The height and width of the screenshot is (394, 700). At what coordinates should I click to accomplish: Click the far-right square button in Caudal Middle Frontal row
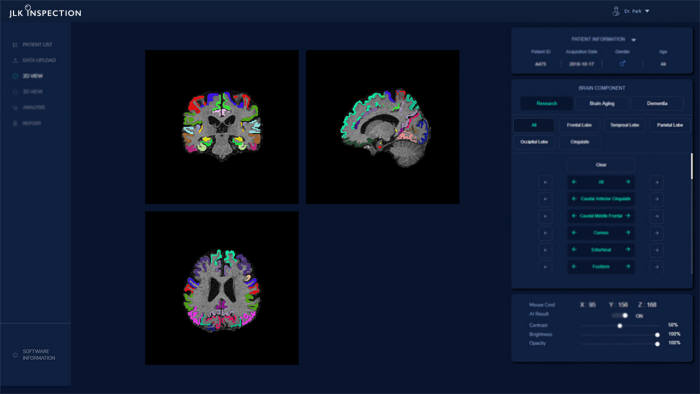point(657,216)
